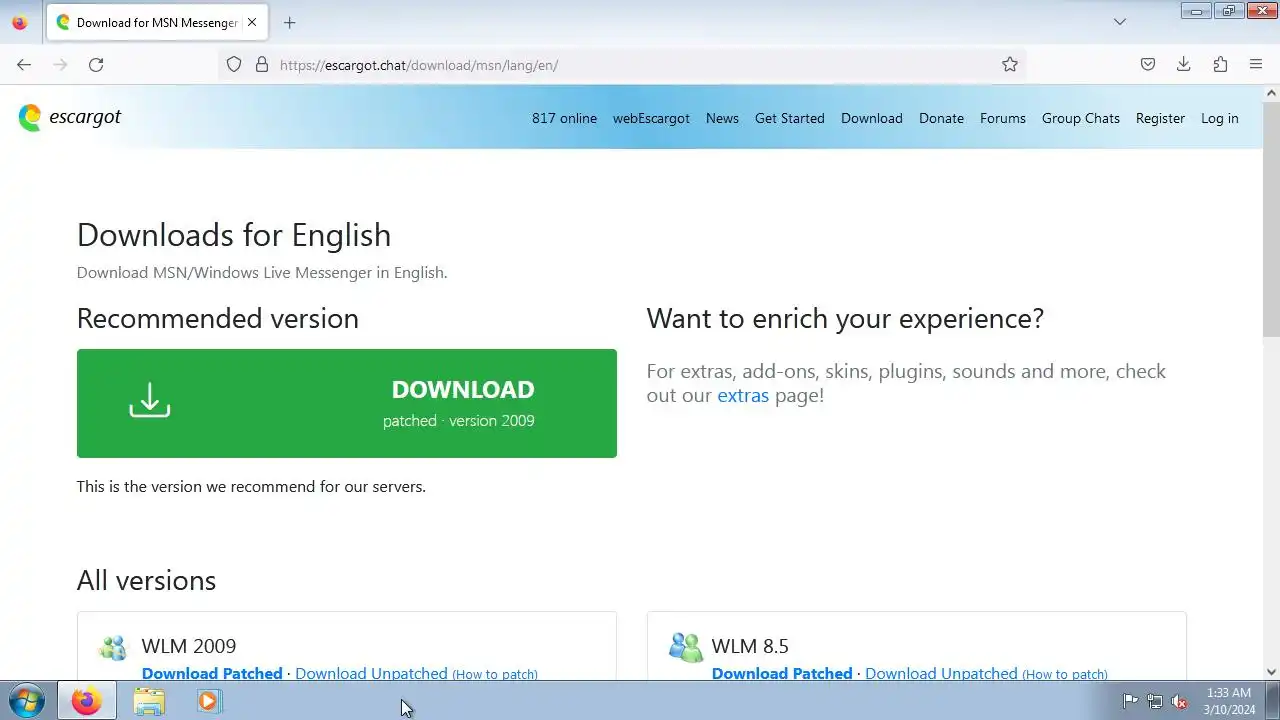Click the vertical scrollbar thumb
Screen dimensions: 1280x720
[1272, 218]
